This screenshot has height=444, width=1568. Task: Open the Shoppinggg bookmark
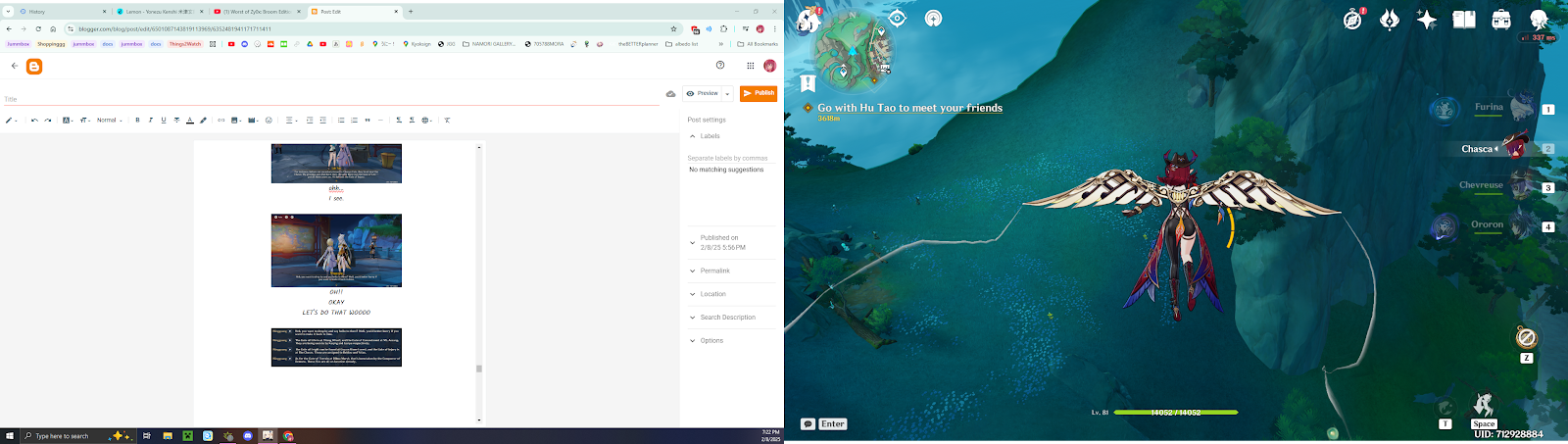51,44
